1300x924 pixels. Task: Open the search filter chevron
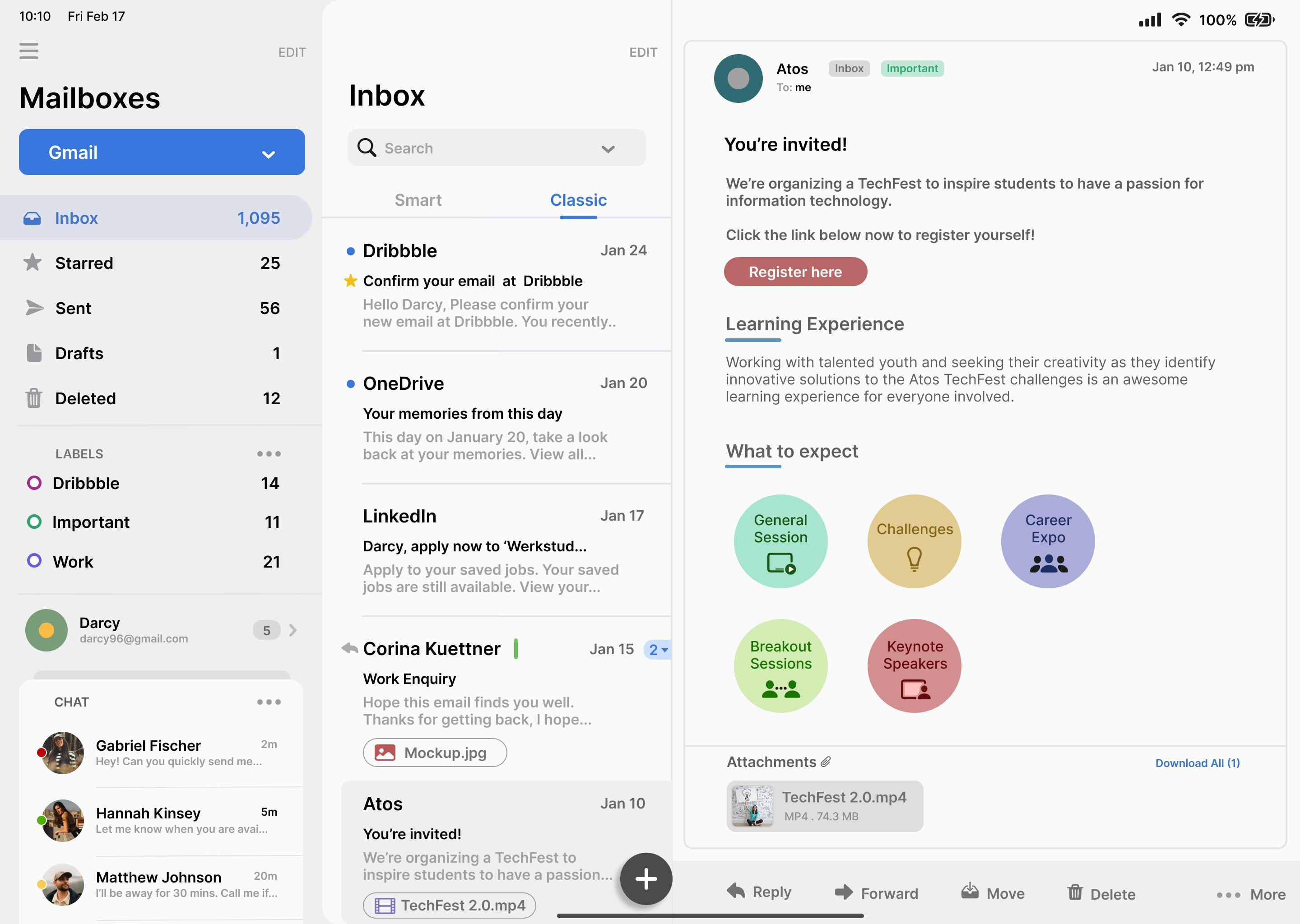(x=607, y=148)
